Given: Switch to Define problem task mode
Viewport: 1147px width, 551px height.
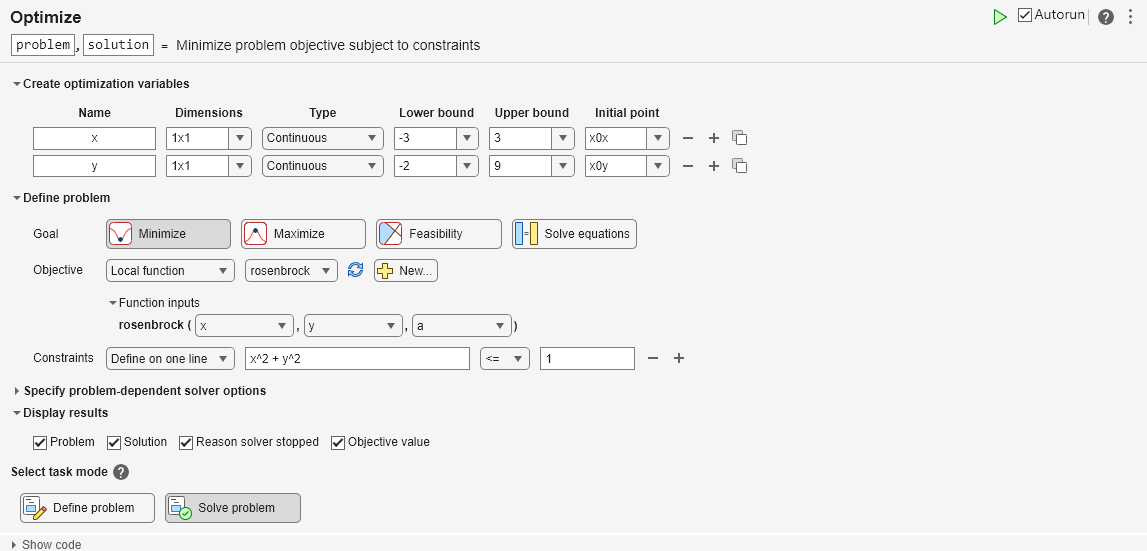Looking at the screenshot, I should (x=88, y=508).
